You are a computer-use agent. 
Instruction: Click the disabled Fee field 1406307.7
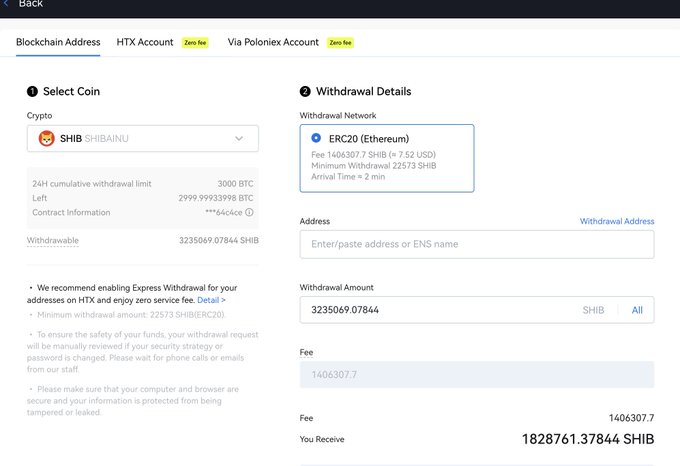point(477,375)
